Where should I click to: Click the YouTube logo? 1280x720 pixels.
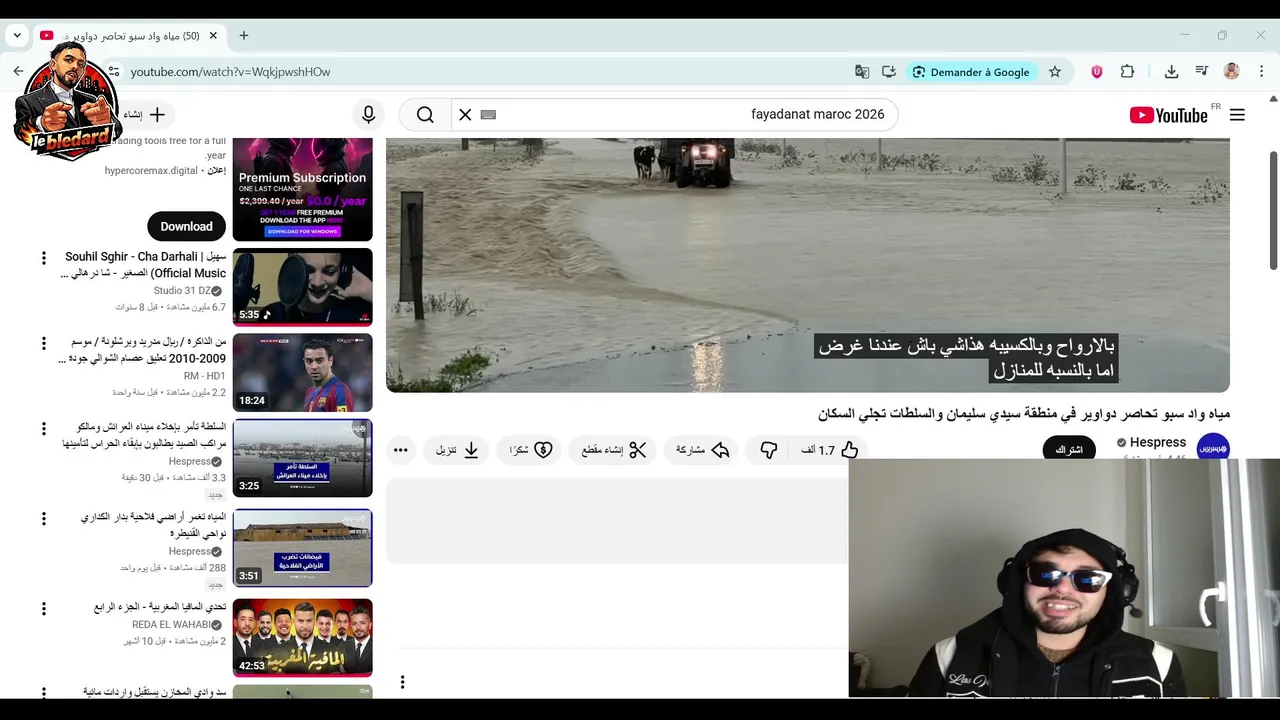pos(1168,115)
